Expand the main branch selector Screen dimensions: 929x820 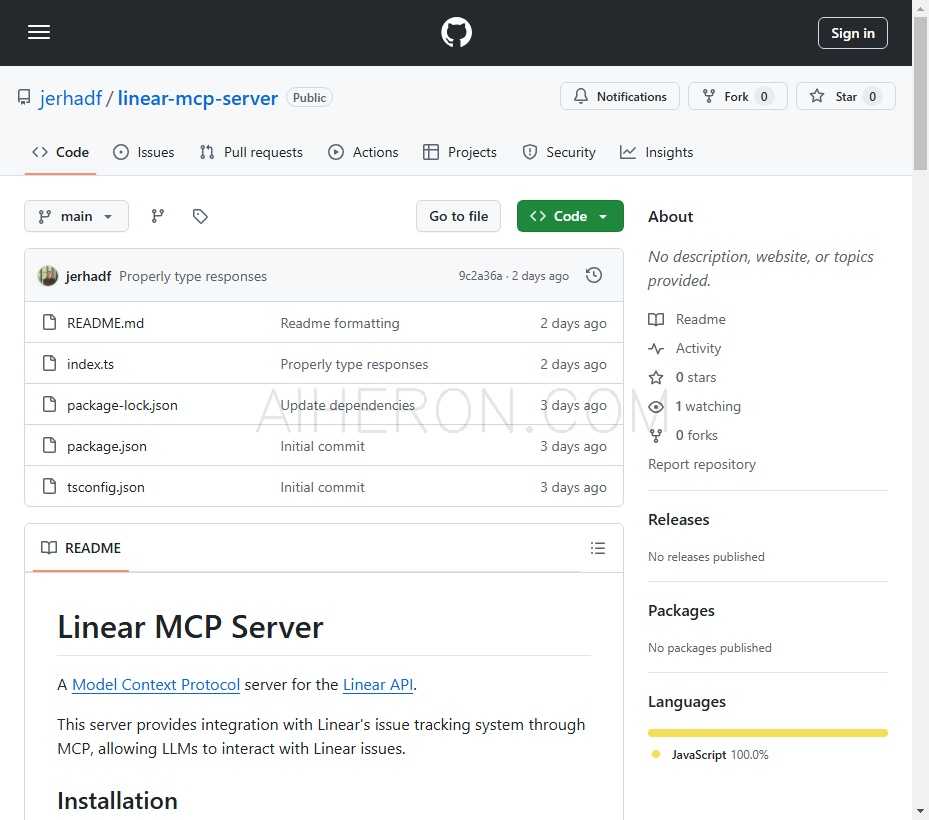pyautogui.click(x=77, y=216)
